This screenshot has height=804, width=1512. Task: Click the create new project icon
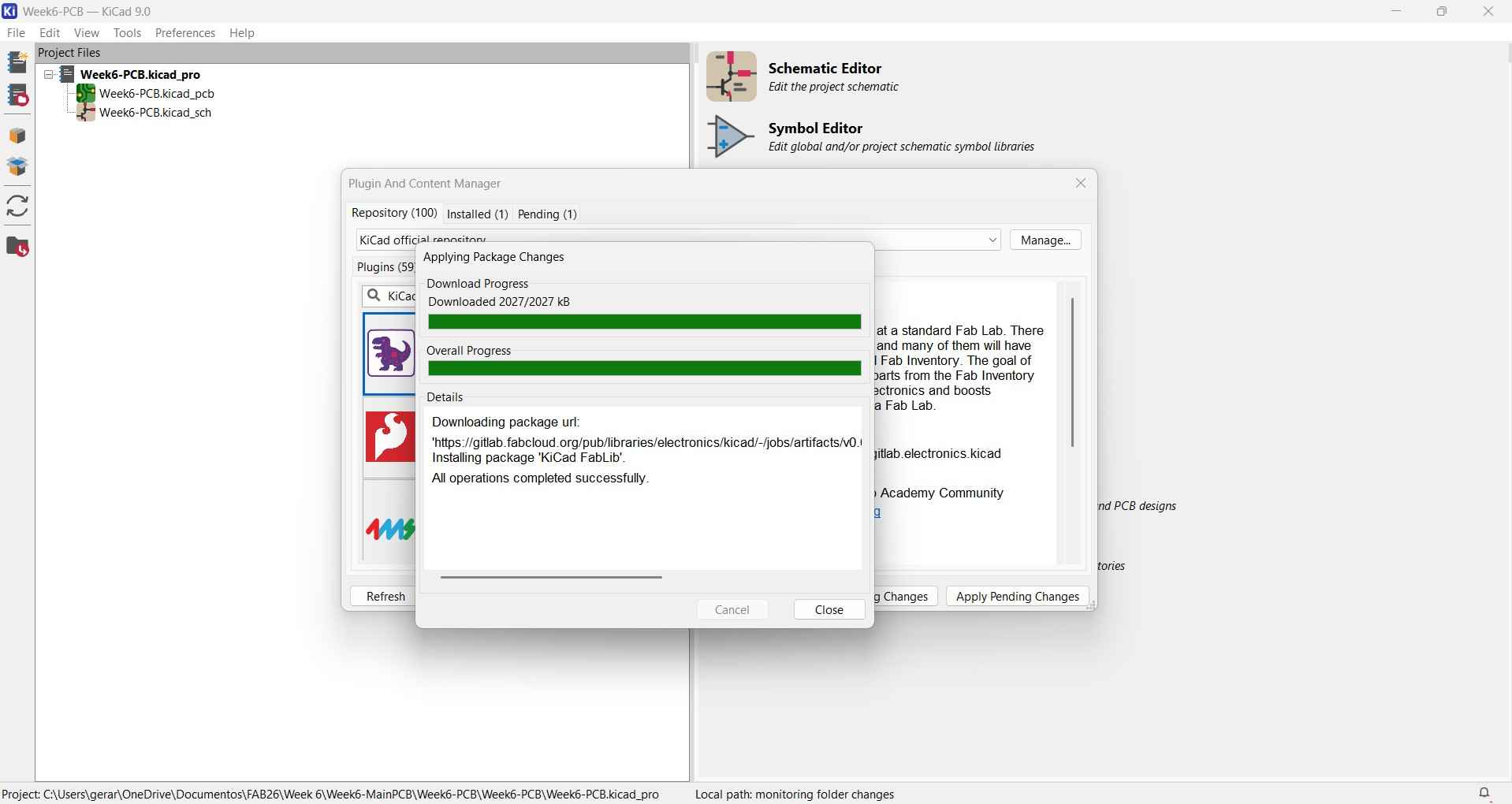tap(17, 61)
